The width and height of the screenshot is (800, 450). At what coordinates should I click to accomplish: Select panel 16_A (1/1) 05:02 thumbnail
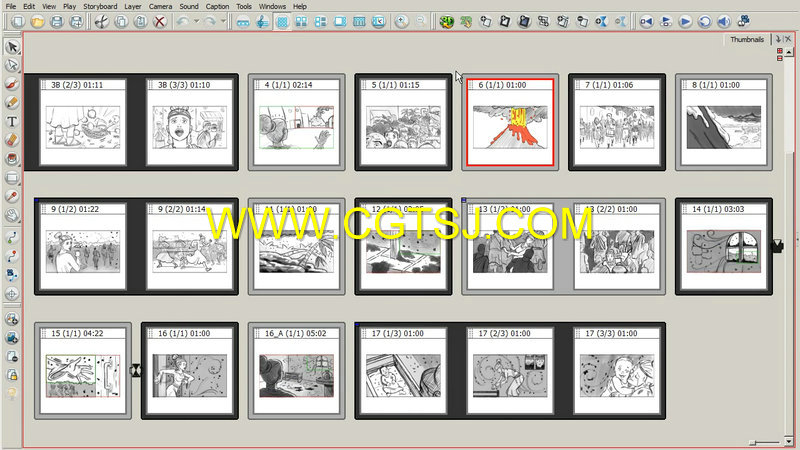[x=296, y=370]
